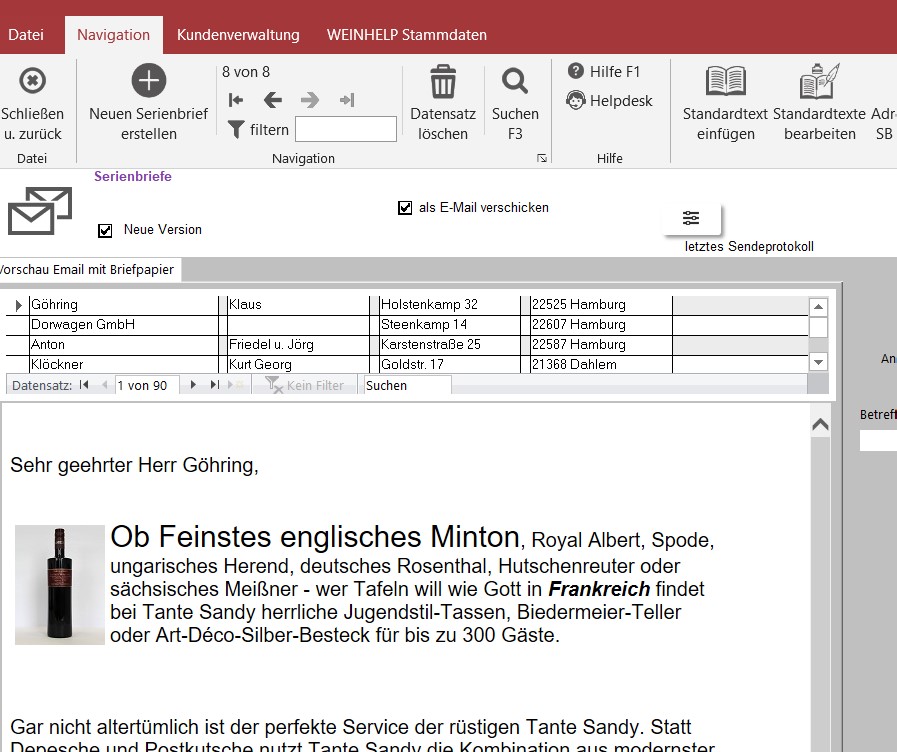The width and height of the screenshot is (897, 752).
Task: Open search with Suchen F3 magnifier
Action: coord(515,81)
